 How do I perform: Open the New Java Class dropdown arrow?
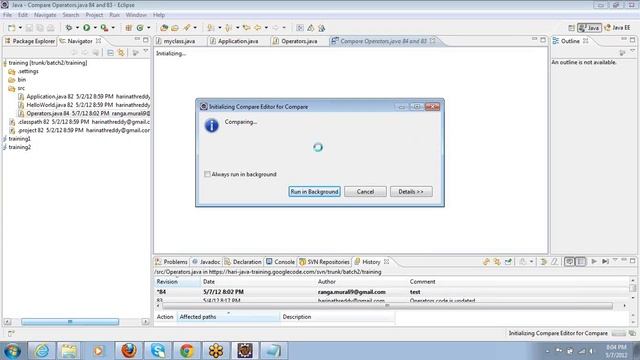(149, 28)
